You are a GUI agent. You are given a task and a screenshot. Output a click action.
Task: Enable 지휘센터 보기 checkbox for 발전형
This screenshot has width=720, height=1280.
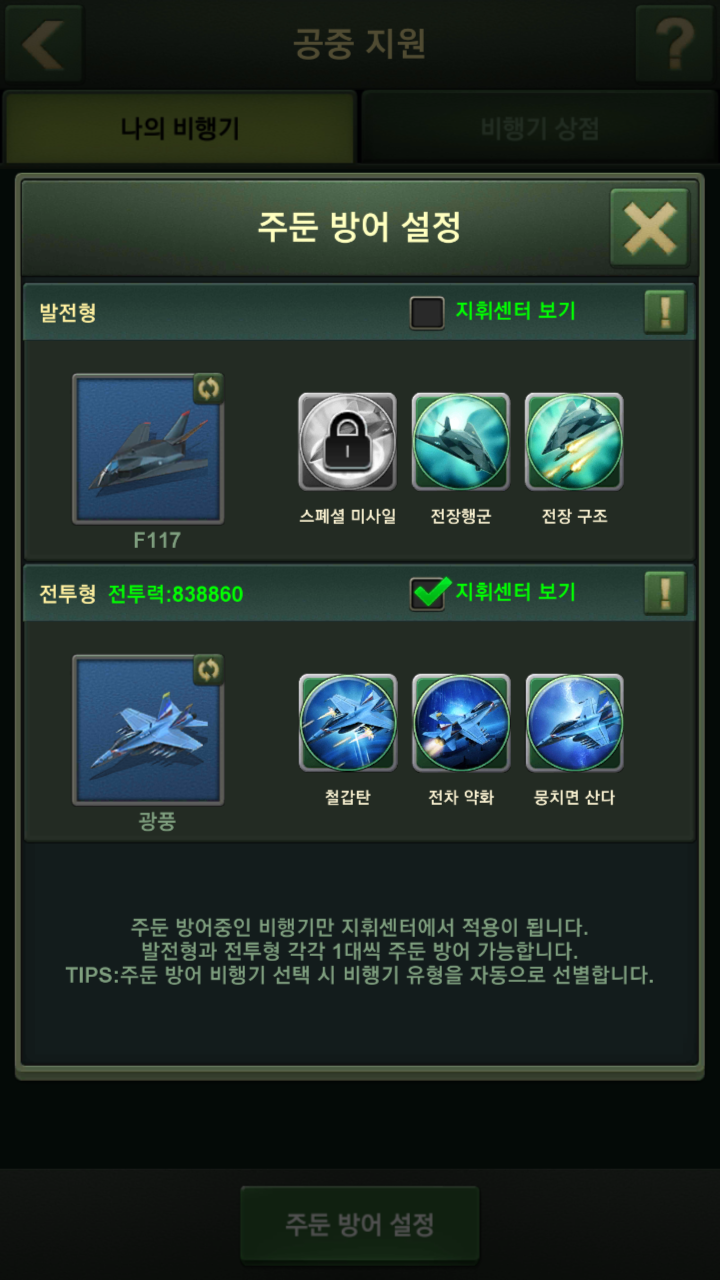pos(427,312)
